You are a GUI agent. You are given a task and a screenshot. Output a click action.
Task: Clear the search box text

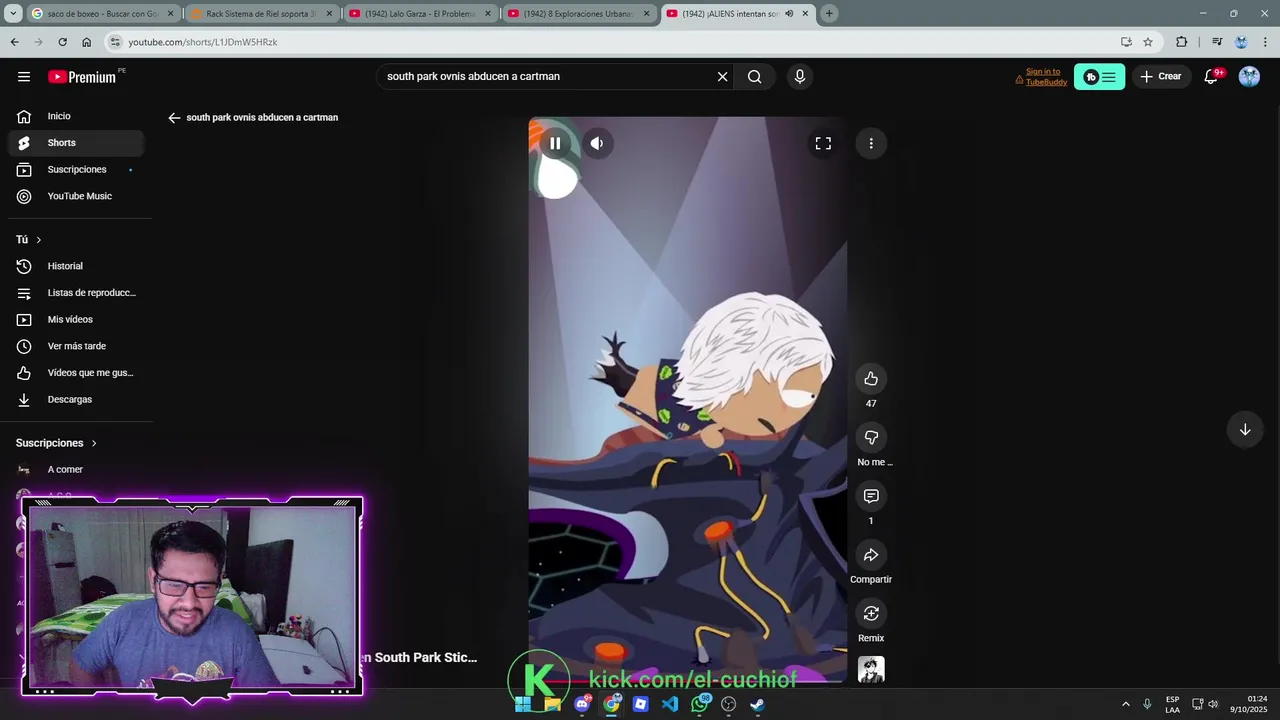click(x=722, y=77)
